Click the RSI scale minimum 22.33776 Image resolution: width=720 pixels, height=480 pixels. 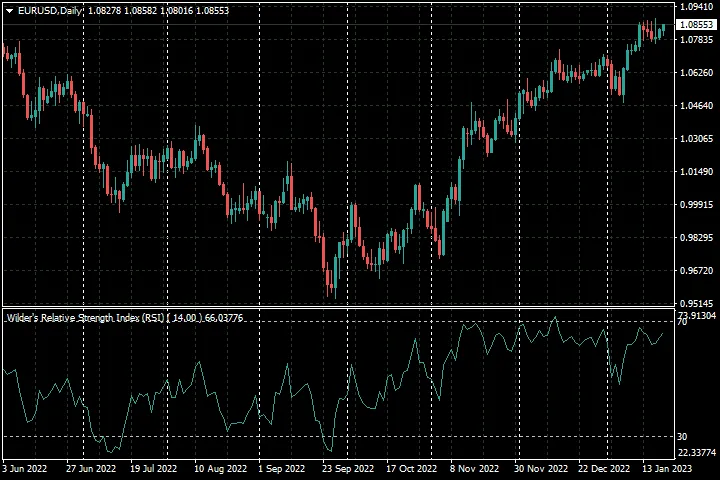(x=697, y=453)
